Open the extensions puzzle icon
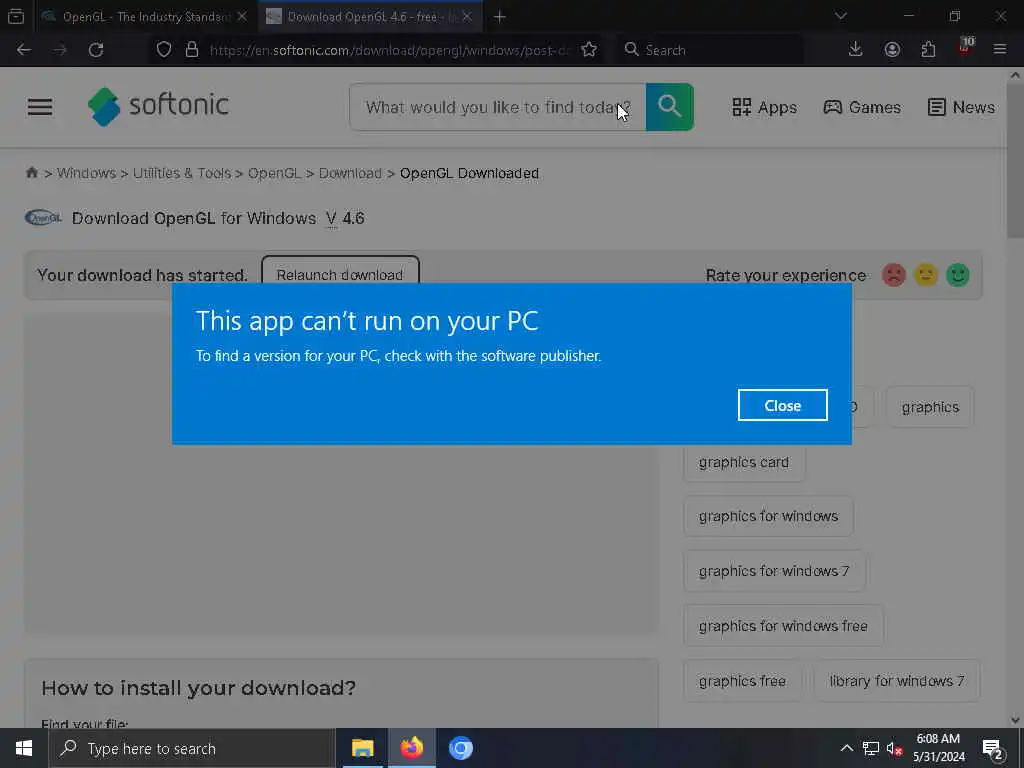The width and height of the screenshot is (1024, 768). pyautogui.click(x=928, y=50)
